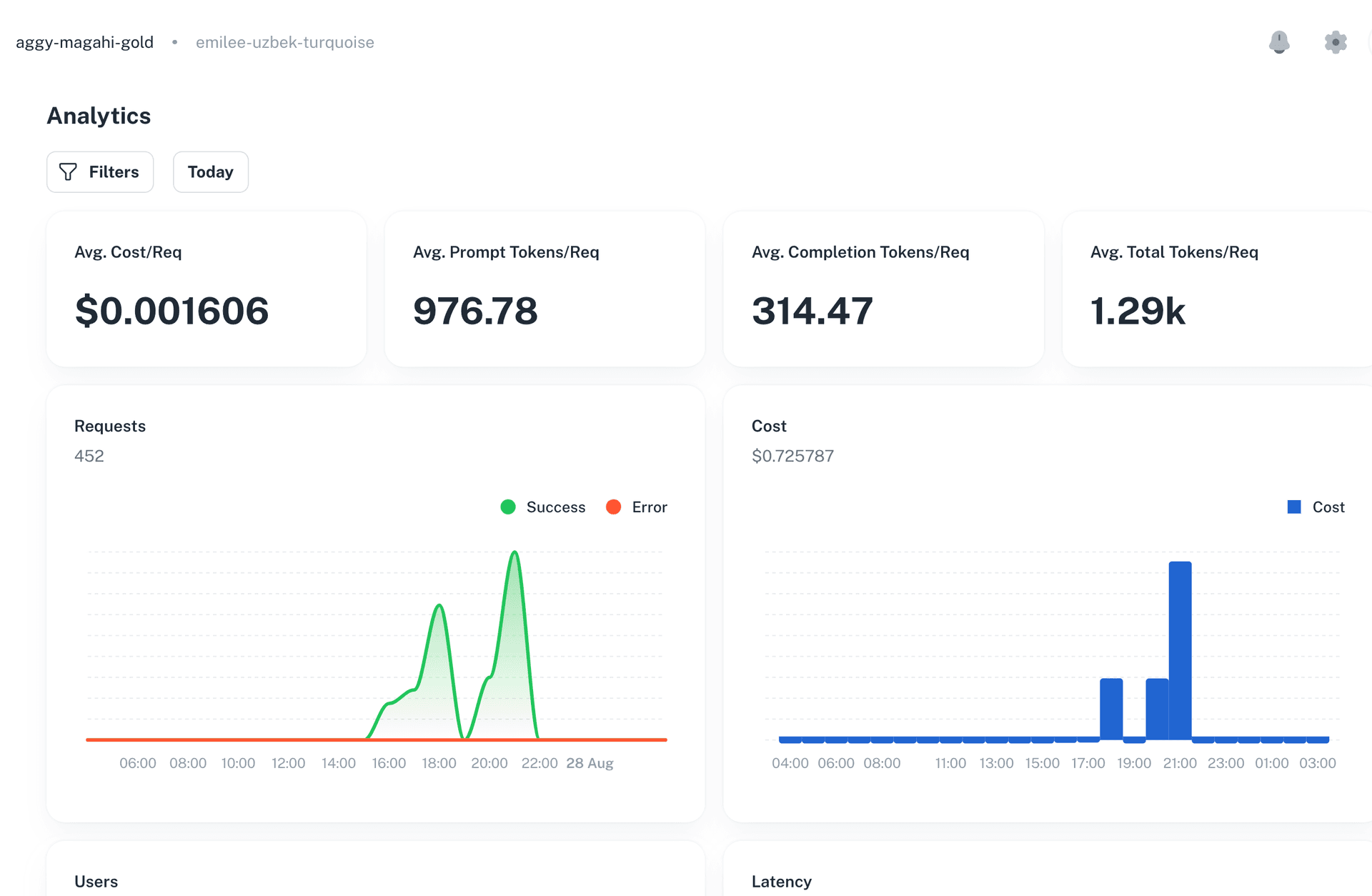Screen dimensions: 1372x896
Task: Click the Cost total $0.725787
Action: [793, 456]
